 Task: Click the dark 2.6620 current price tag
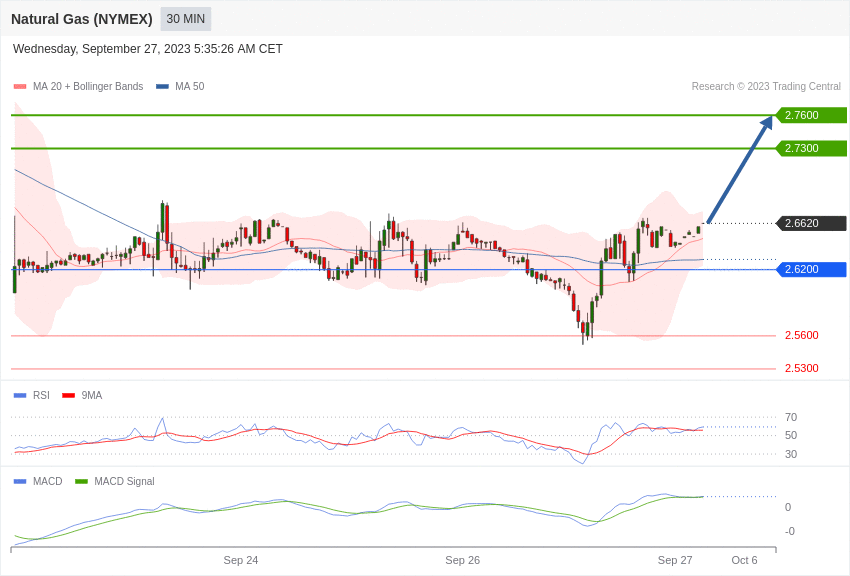coord(811,223)
